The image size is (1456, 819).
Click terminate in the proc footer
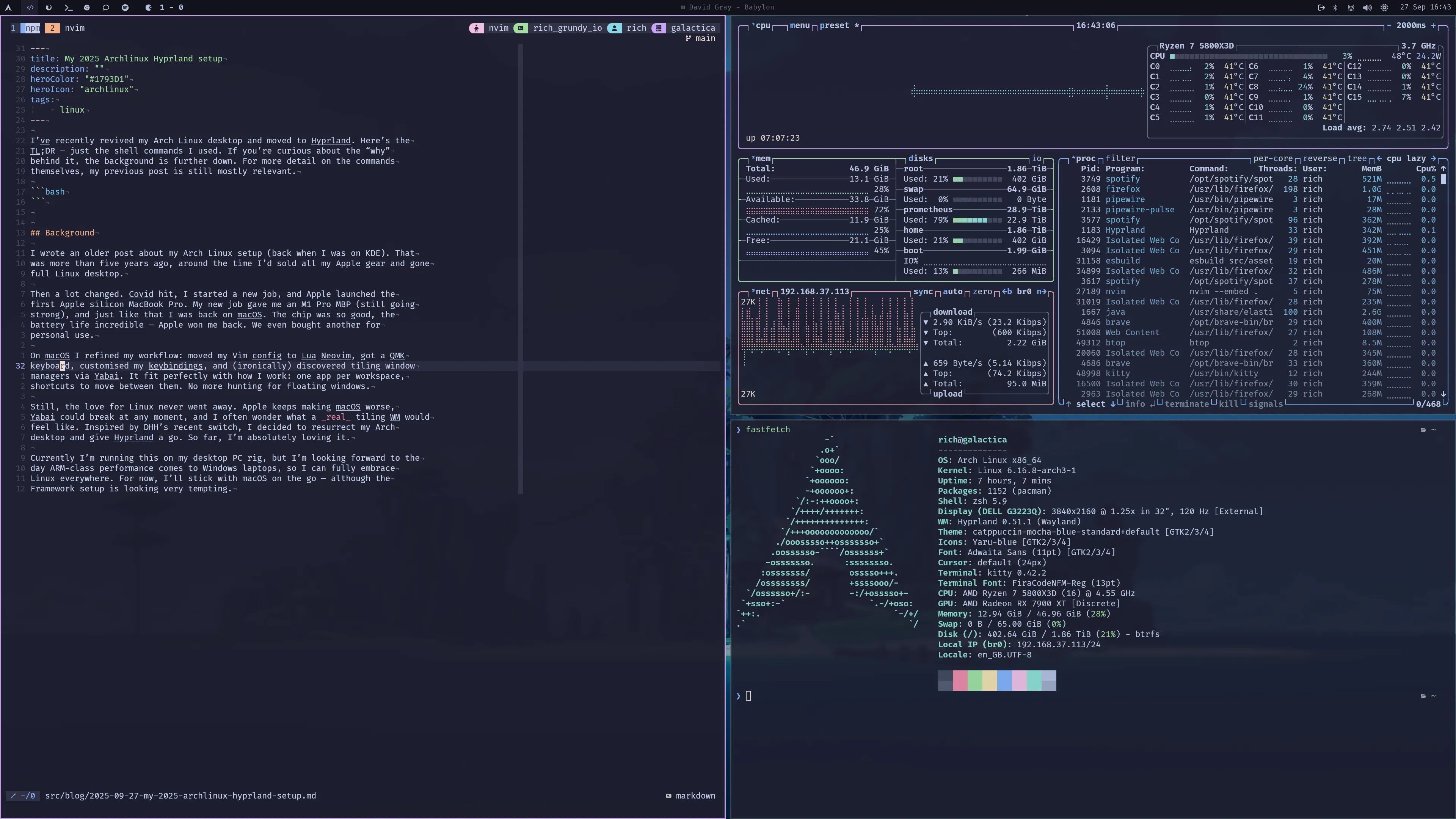pyautogui.click(x=1186, y=404)
